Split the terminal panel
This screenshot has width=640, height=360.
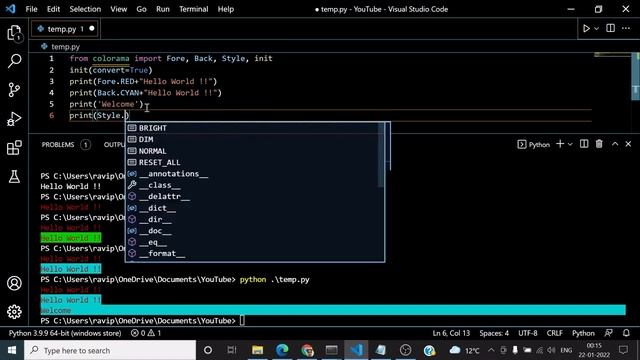tap(584, 144)
